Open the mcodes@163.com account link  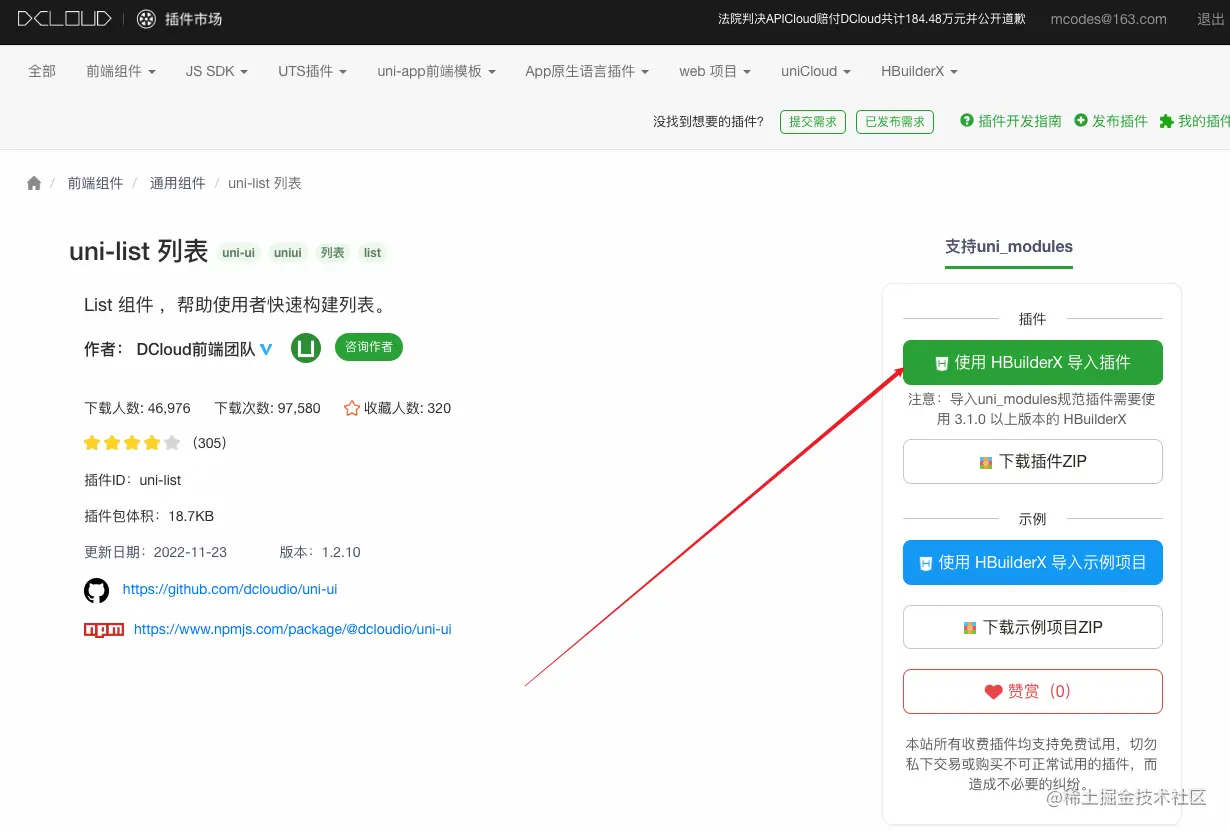click(x=1109, y=19)
